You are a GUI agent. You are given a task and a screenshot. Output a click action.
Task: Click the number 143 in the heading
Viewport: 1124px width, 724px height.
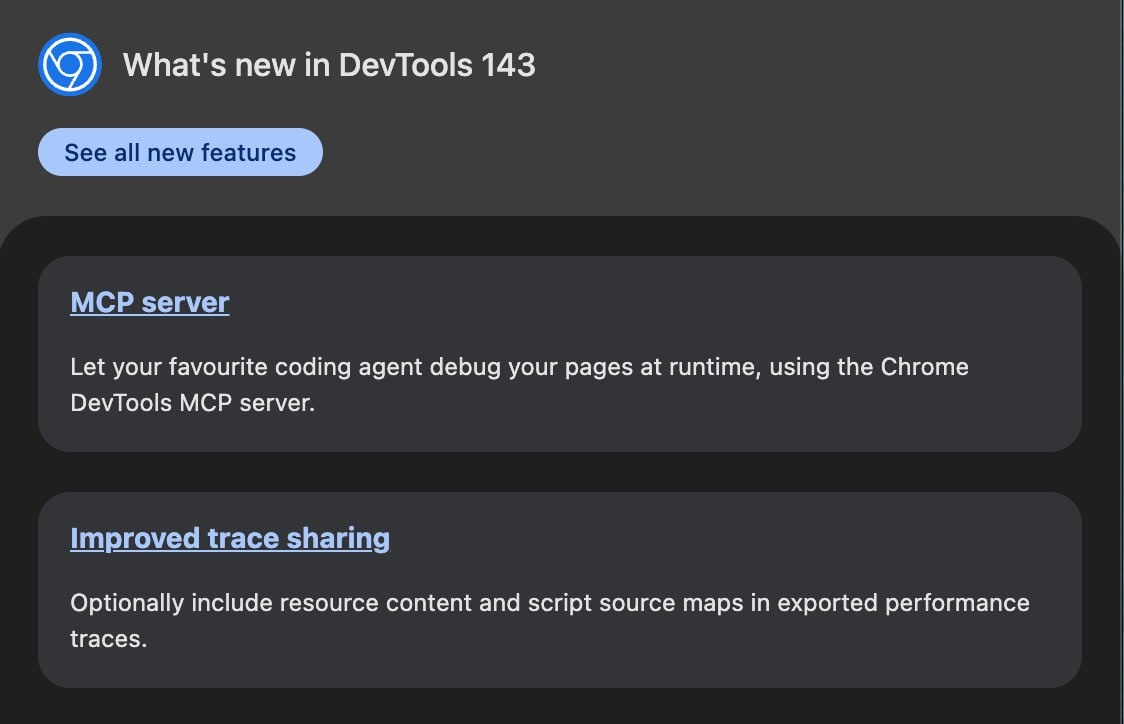[x=508, y=66]
